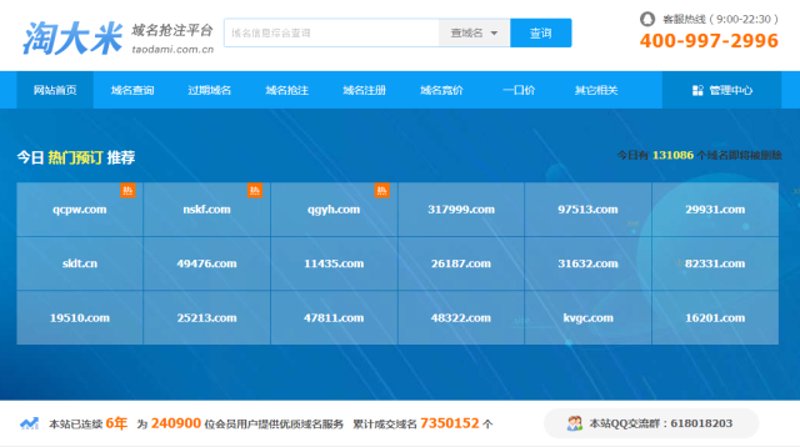
Task: Select domain 49476.com
Action: coord(207,263)
